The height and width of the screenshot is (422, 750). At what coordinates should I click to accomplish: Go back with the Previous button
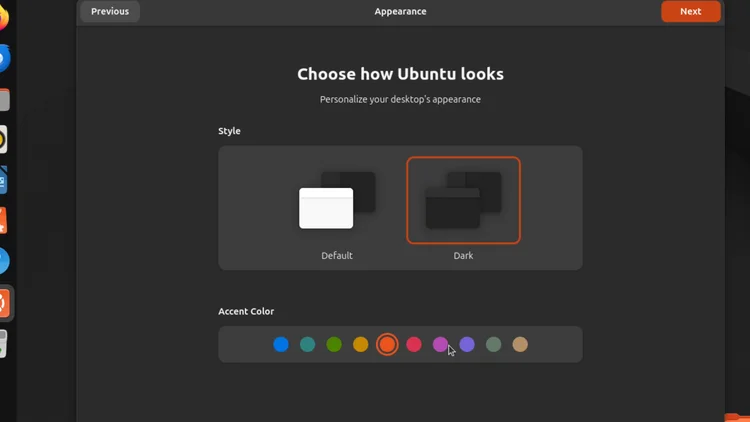[110, 11]
